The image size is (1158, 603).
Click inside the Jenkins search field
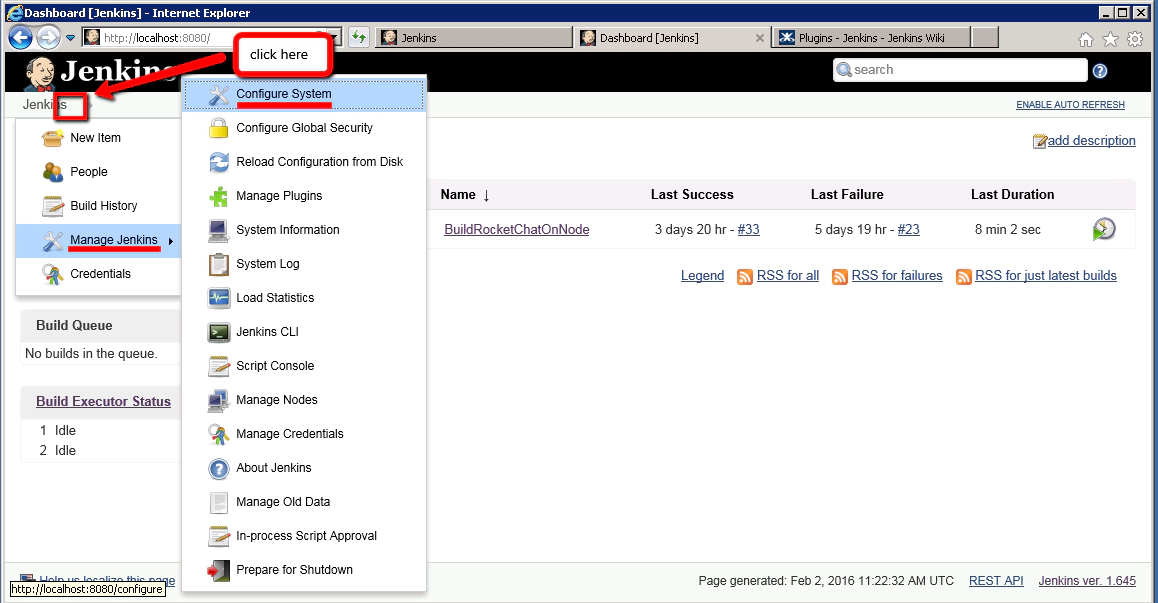pos(960,70)
